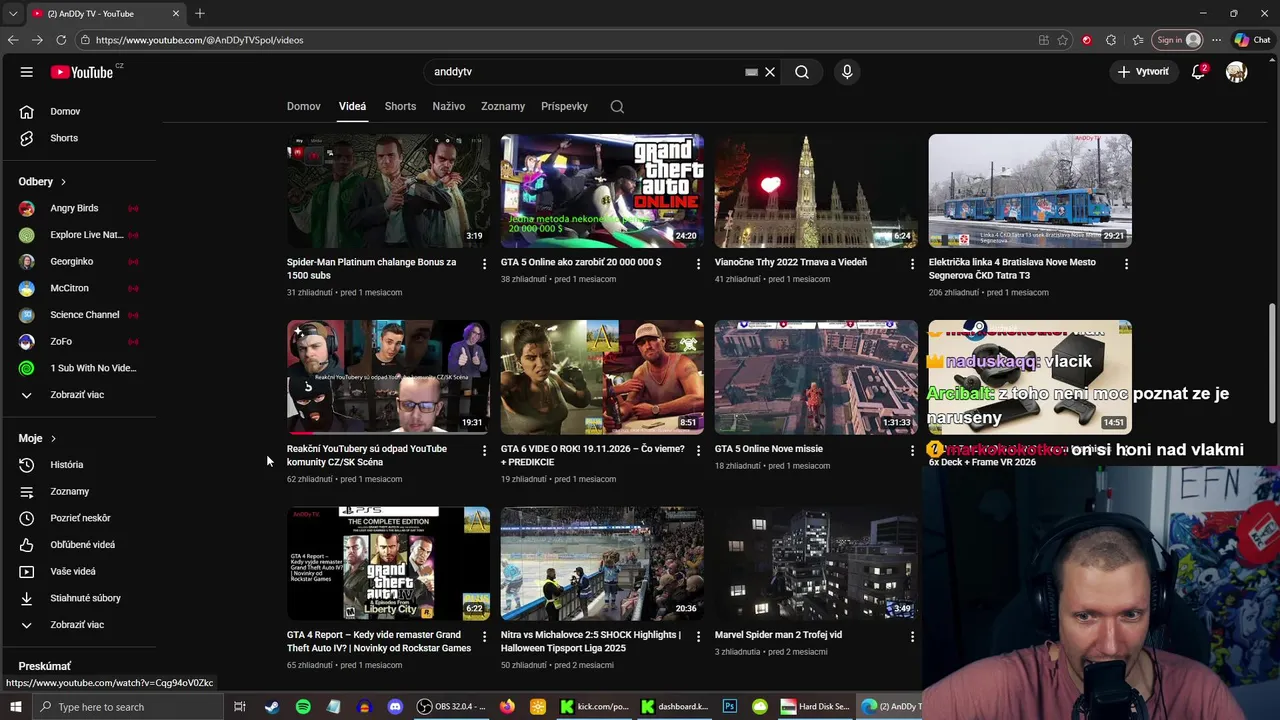Click the search magnifier button

point(802,72)
